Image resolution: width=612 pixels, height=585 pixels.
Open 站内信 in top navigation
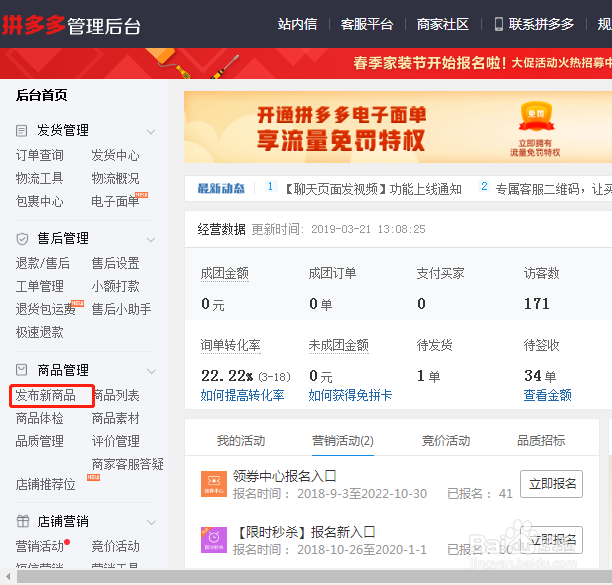point(297,24)
